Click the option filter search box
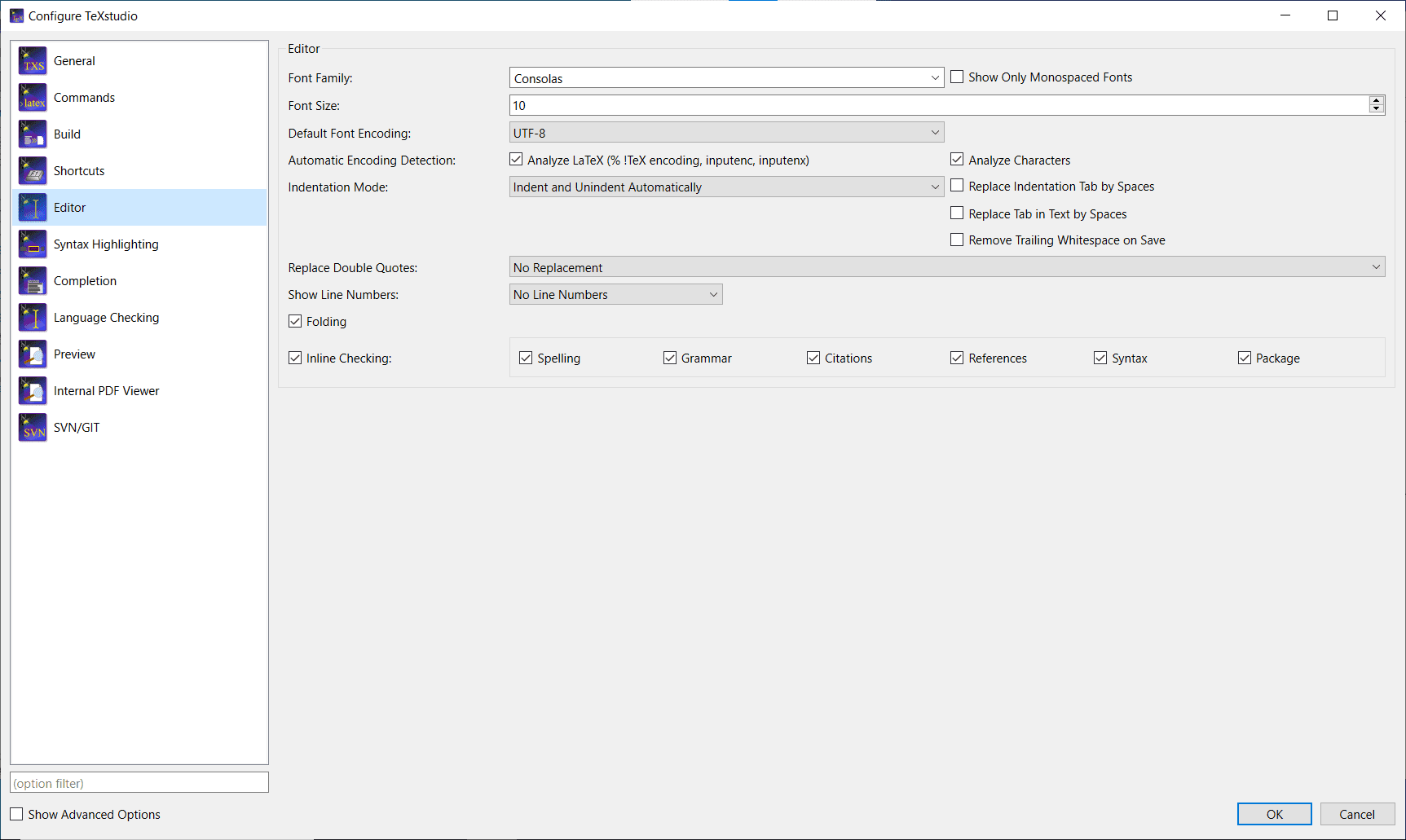Viewport: 1406px width, 840px height. 139,783
